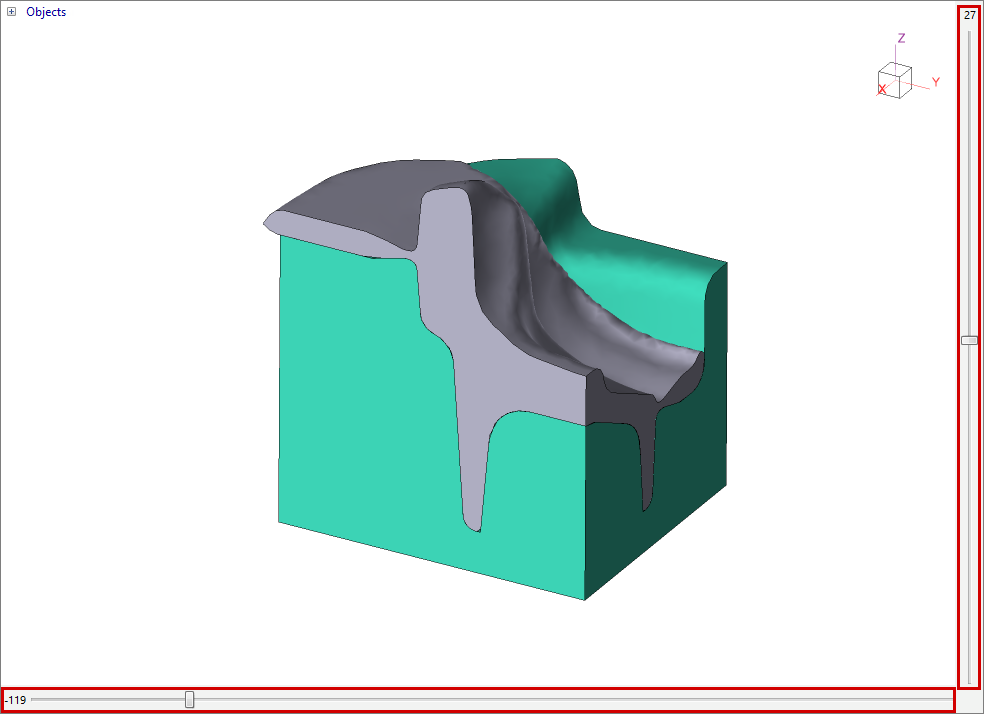Click the vertical slider value 27
The height and width of the screenshot is (714, 984).
[969, 15]
